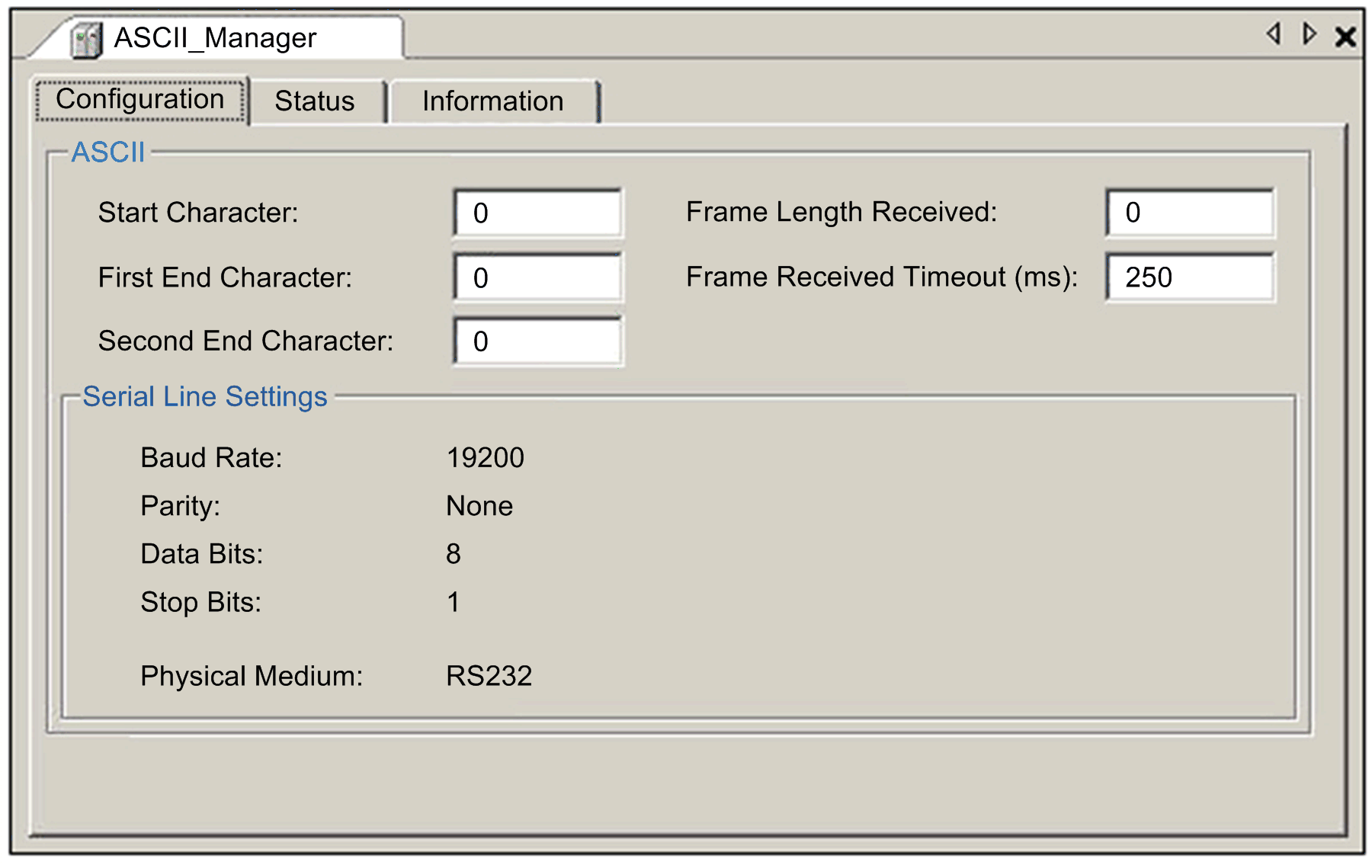
Task: Click the ASCII_Manager device icon
Action: pos(86,40)
